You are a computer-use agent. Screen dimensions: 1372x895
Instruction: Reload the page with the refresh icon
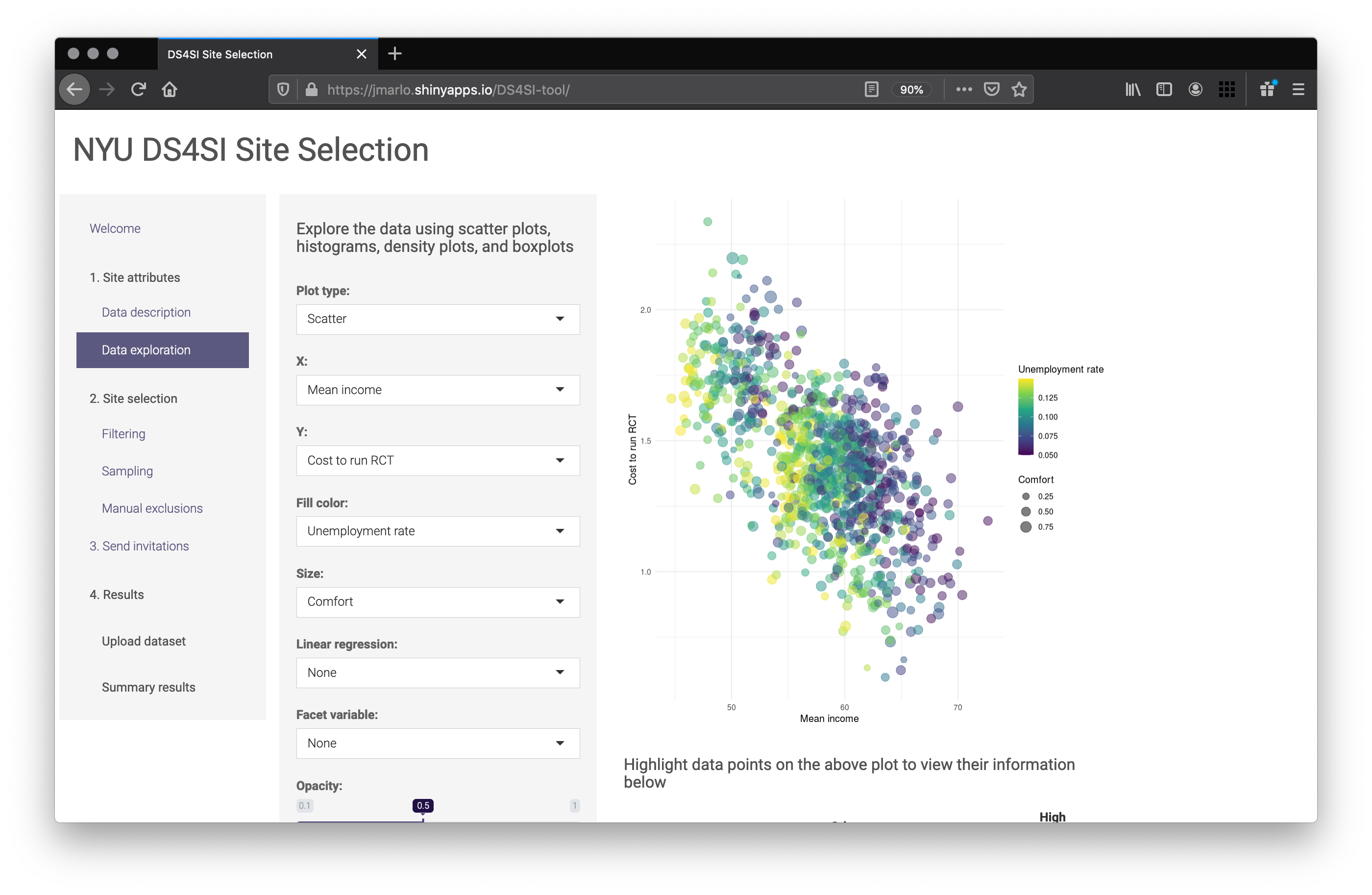click(x=138, y=89)
